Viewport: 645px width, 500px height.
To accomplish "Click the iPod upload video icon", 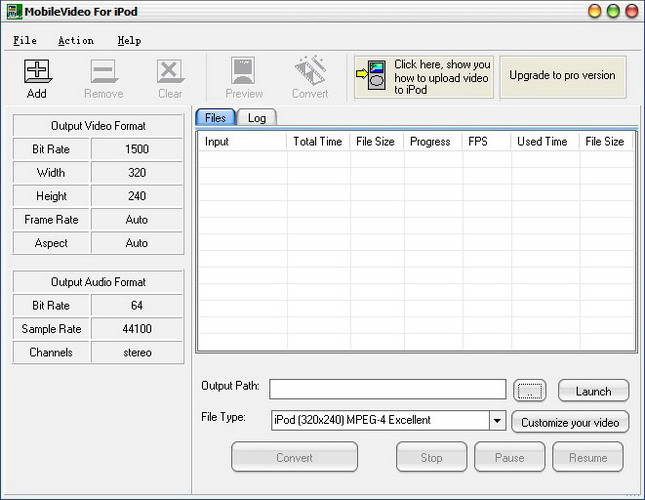I will (x=372, y=75).
